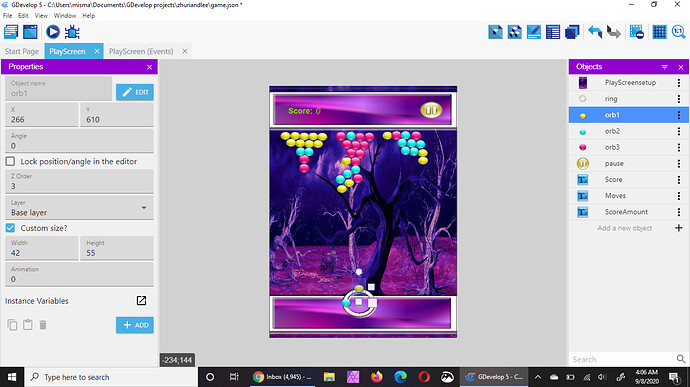
Task: Open options menu for orb2 object
Action: pyautogui.click(x=679, y=131)
